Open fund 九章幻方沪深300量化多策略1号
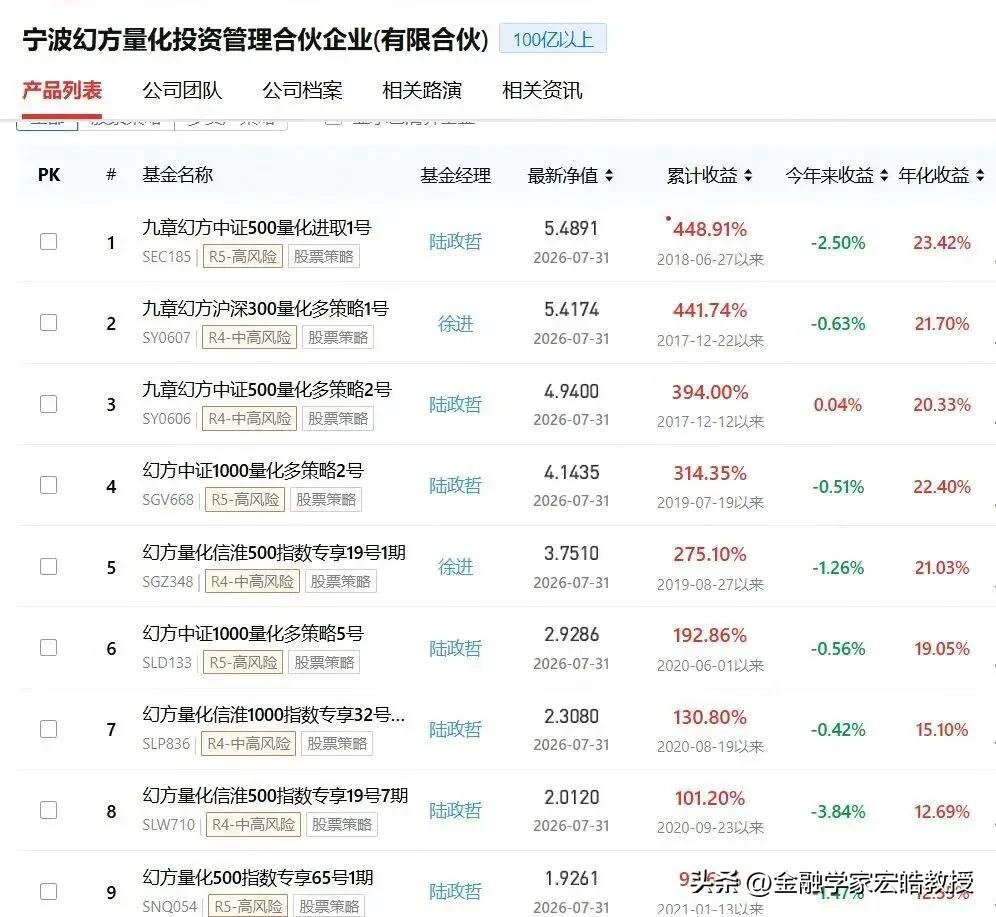This screenshot has width=996, height=917. [266, 309]
